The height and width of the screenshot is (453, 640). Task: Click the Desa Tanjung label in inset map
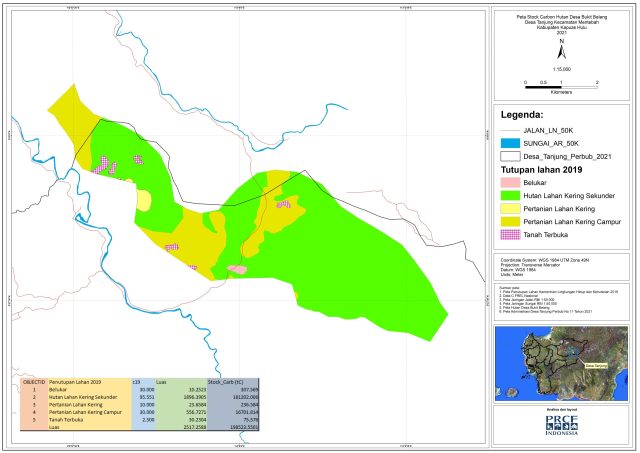(x=596, y=366)
